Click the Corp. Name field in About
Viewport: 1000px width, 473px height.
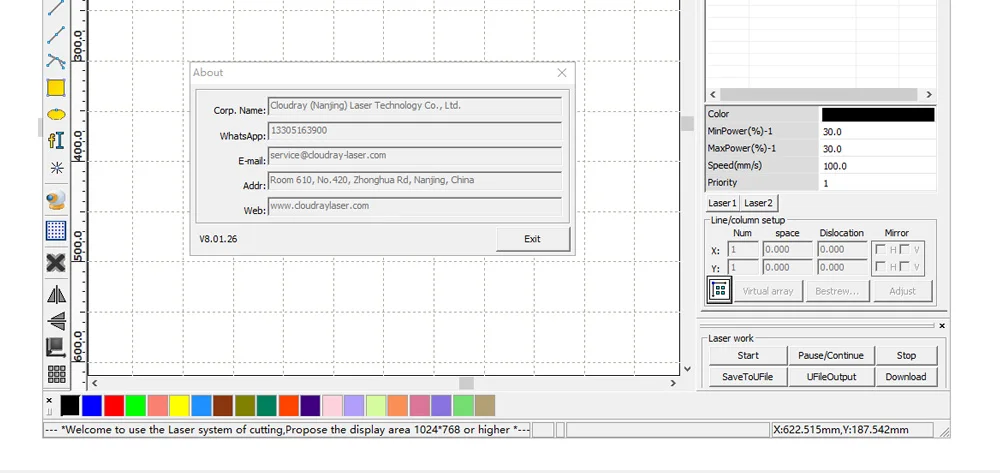[415, 106]
